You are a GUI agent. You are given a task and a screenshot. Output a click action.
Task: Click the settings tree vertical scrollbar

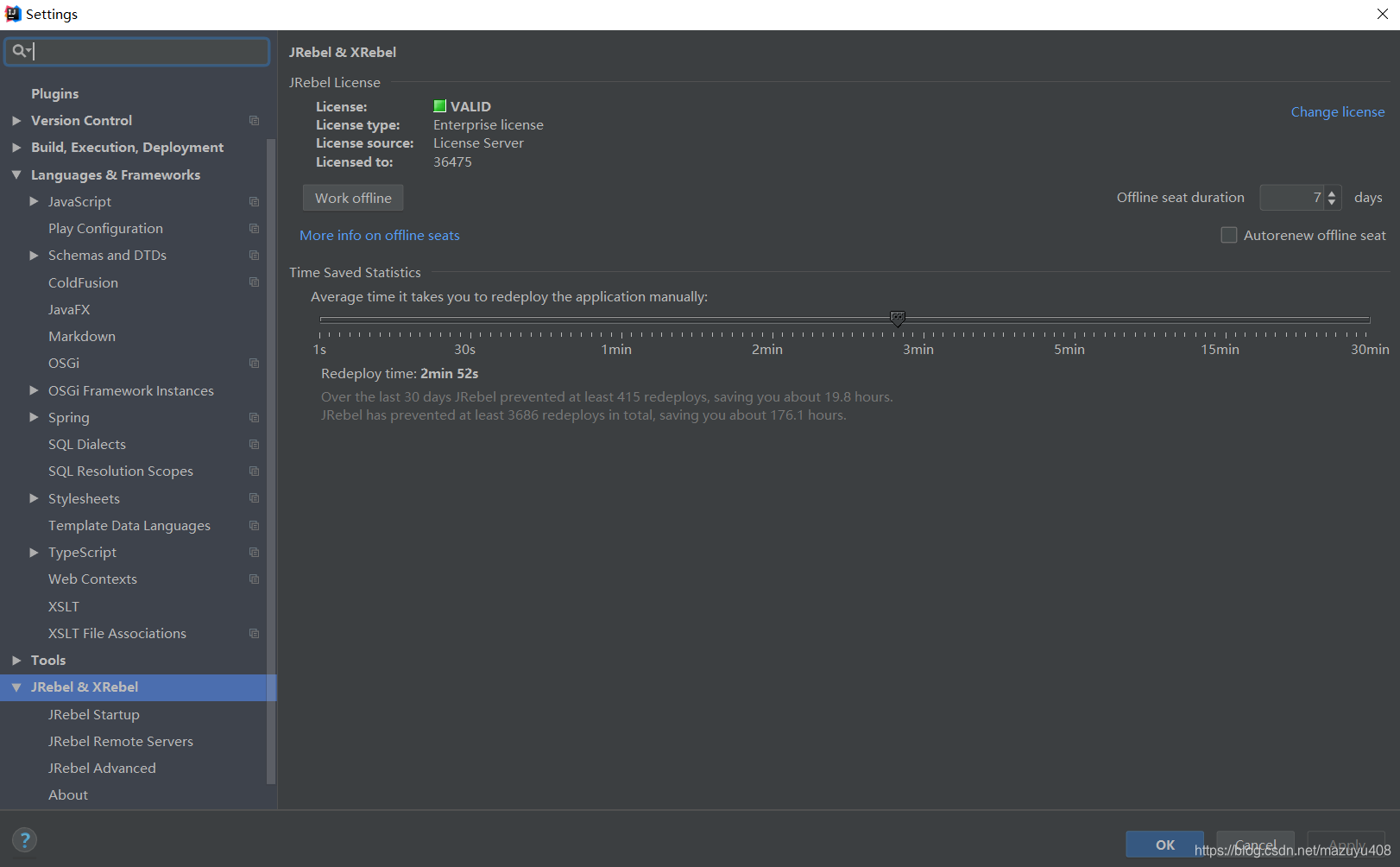(x=271, y=460)
